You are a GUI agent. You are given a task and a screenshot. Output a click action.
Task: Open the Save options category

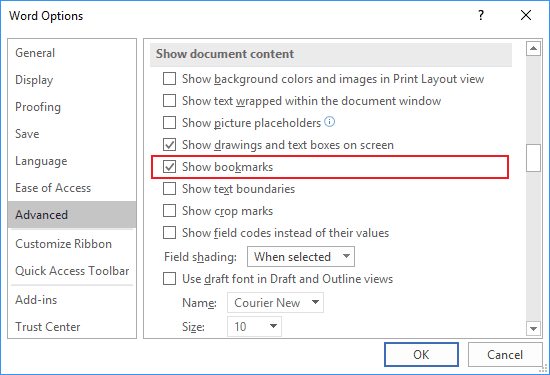tap(72, 134)
